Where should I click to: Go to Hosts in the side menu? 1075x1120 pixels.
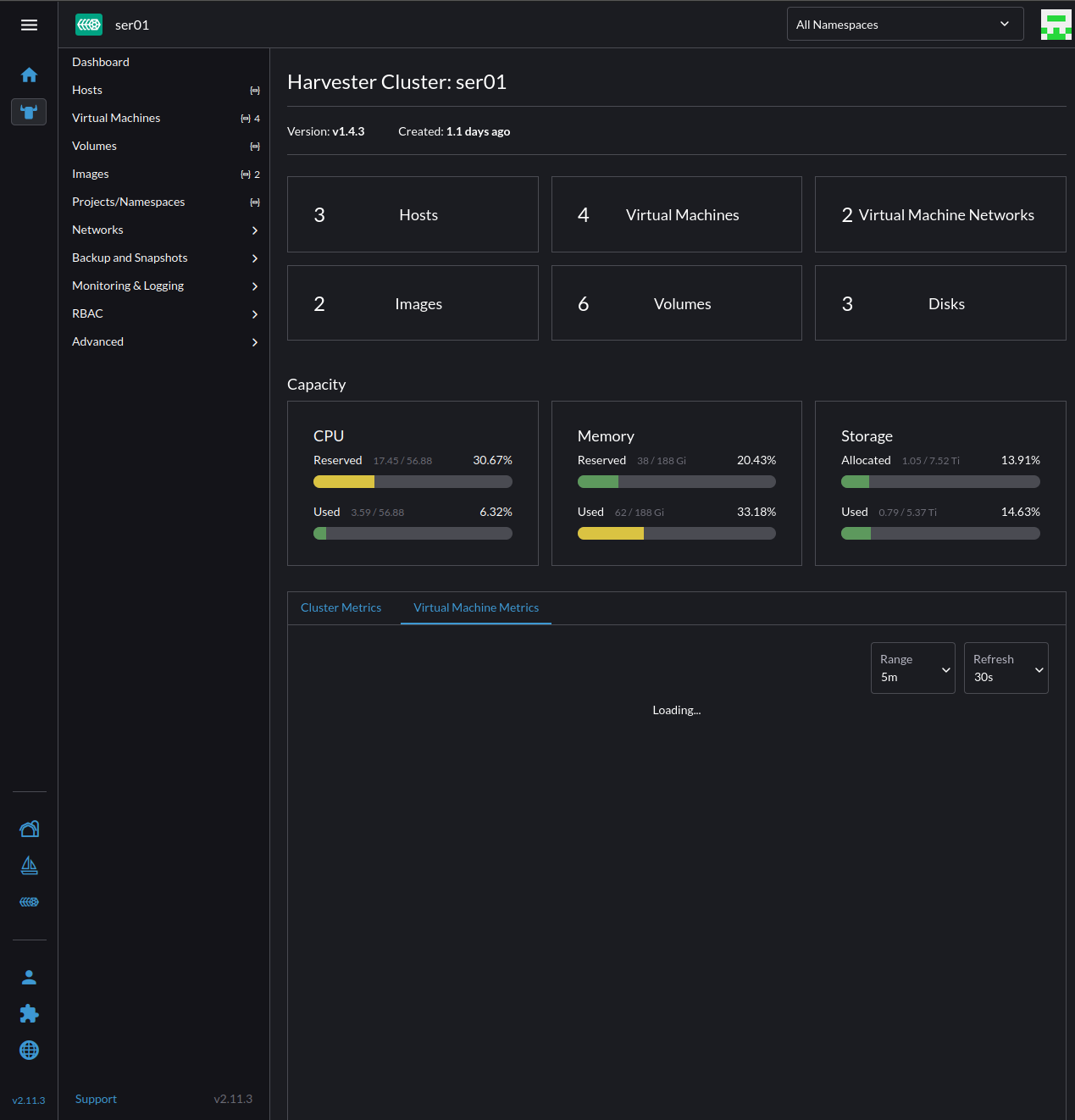pyautogui.click(x=87, y=90)
